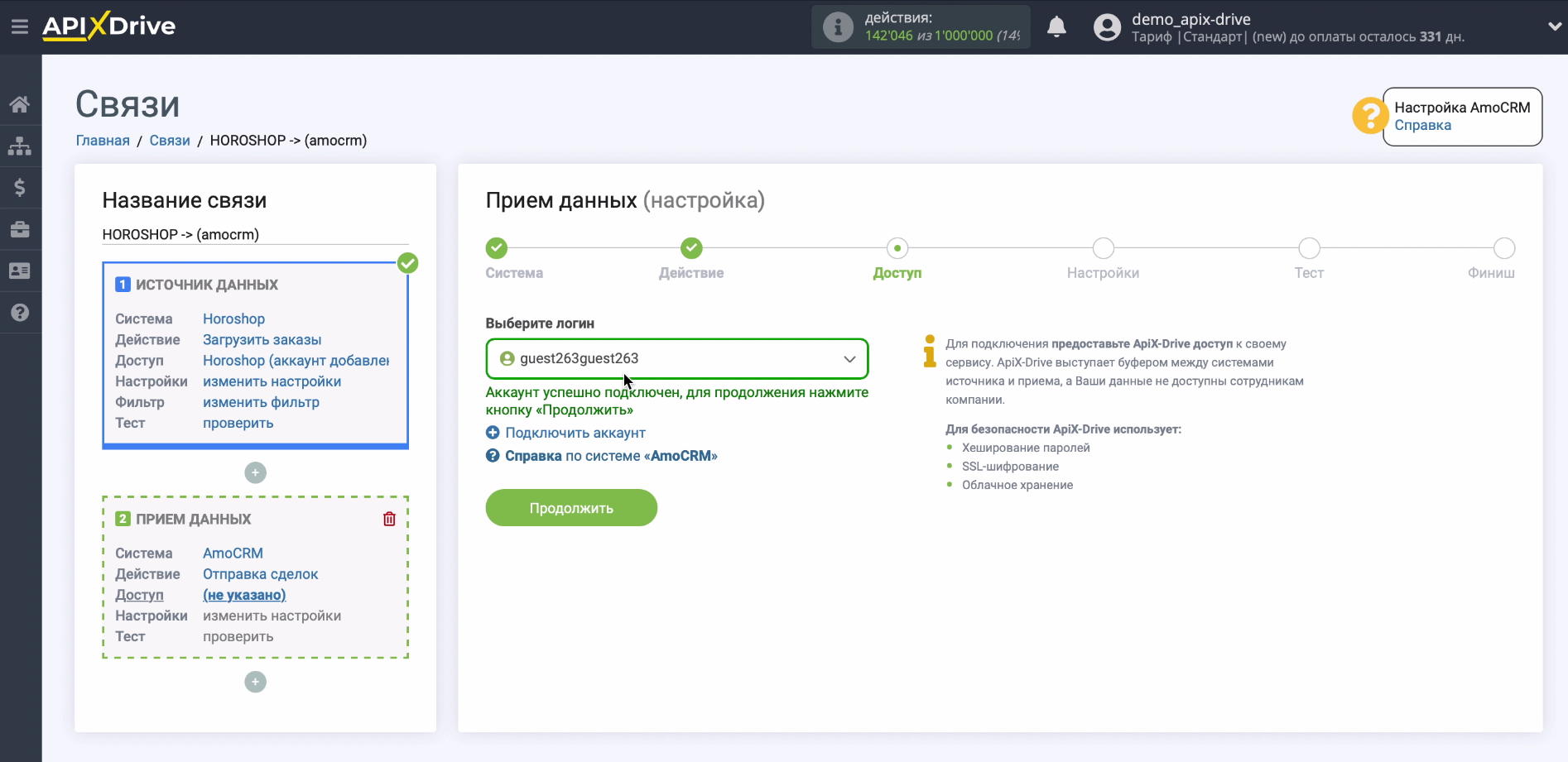Click the yellow info icon beside access note
1568x762 pixels.
click(930, 351)
